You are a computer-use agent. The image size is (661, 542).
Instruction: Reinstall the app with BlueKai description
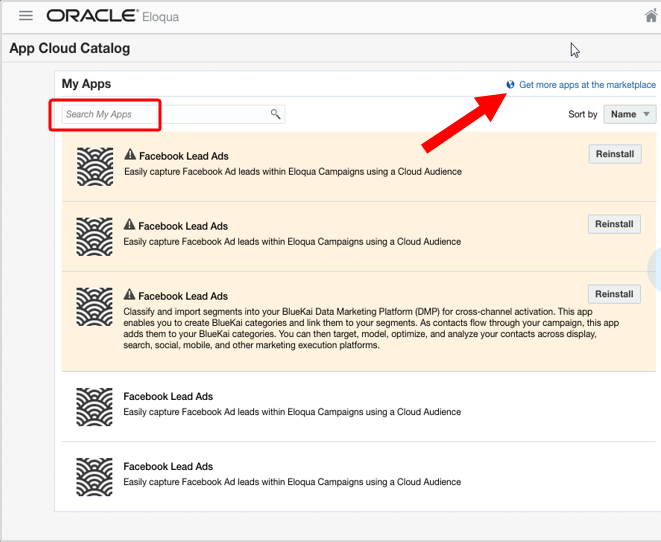[614, 294]
